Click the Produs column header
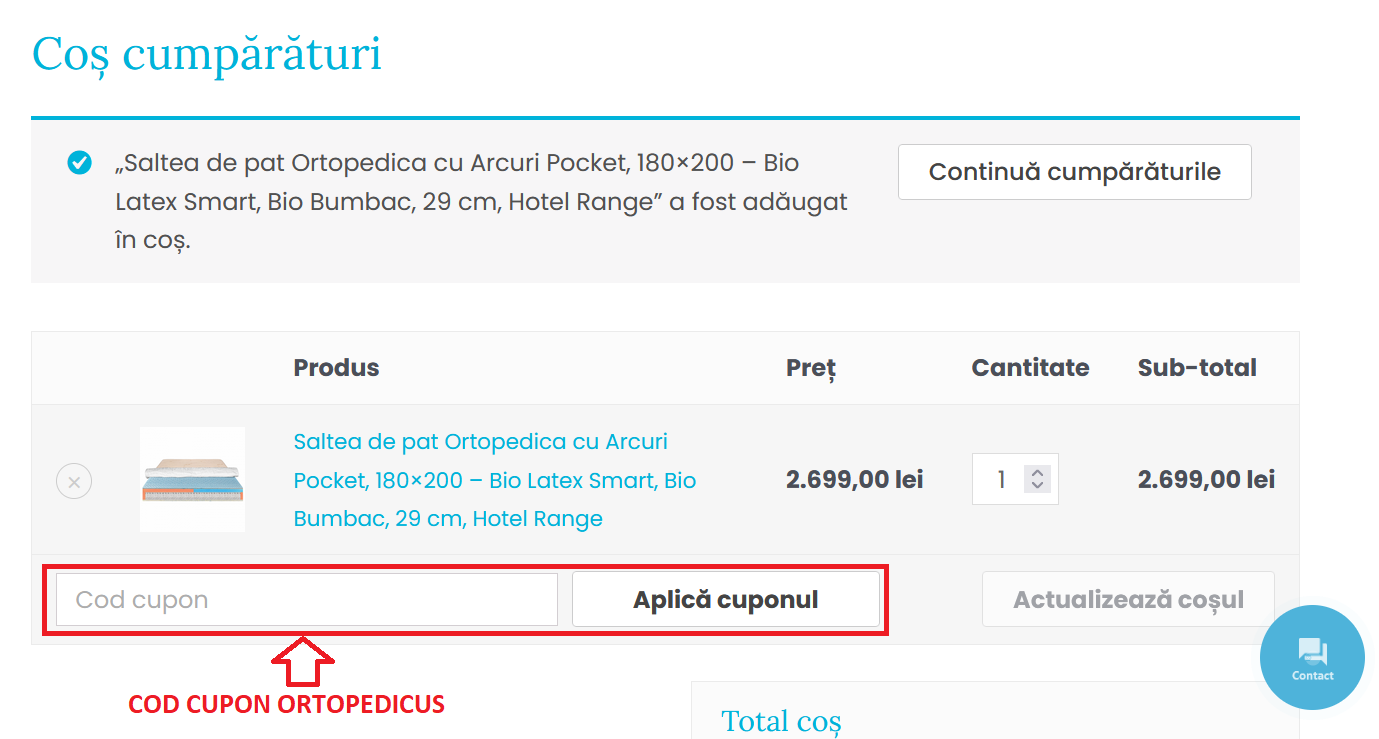 pyautogui.click(x=336, y=368)
